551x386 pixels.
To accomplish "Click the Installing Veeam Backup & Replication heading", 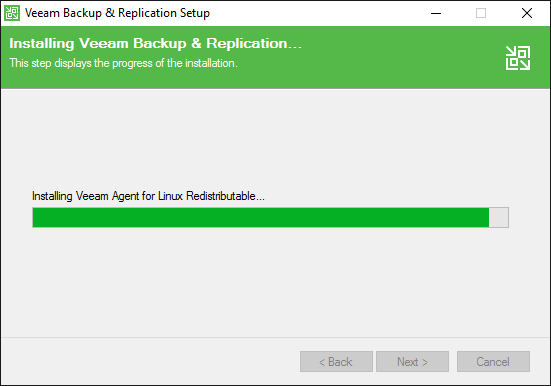I will [x=155, y=44].
